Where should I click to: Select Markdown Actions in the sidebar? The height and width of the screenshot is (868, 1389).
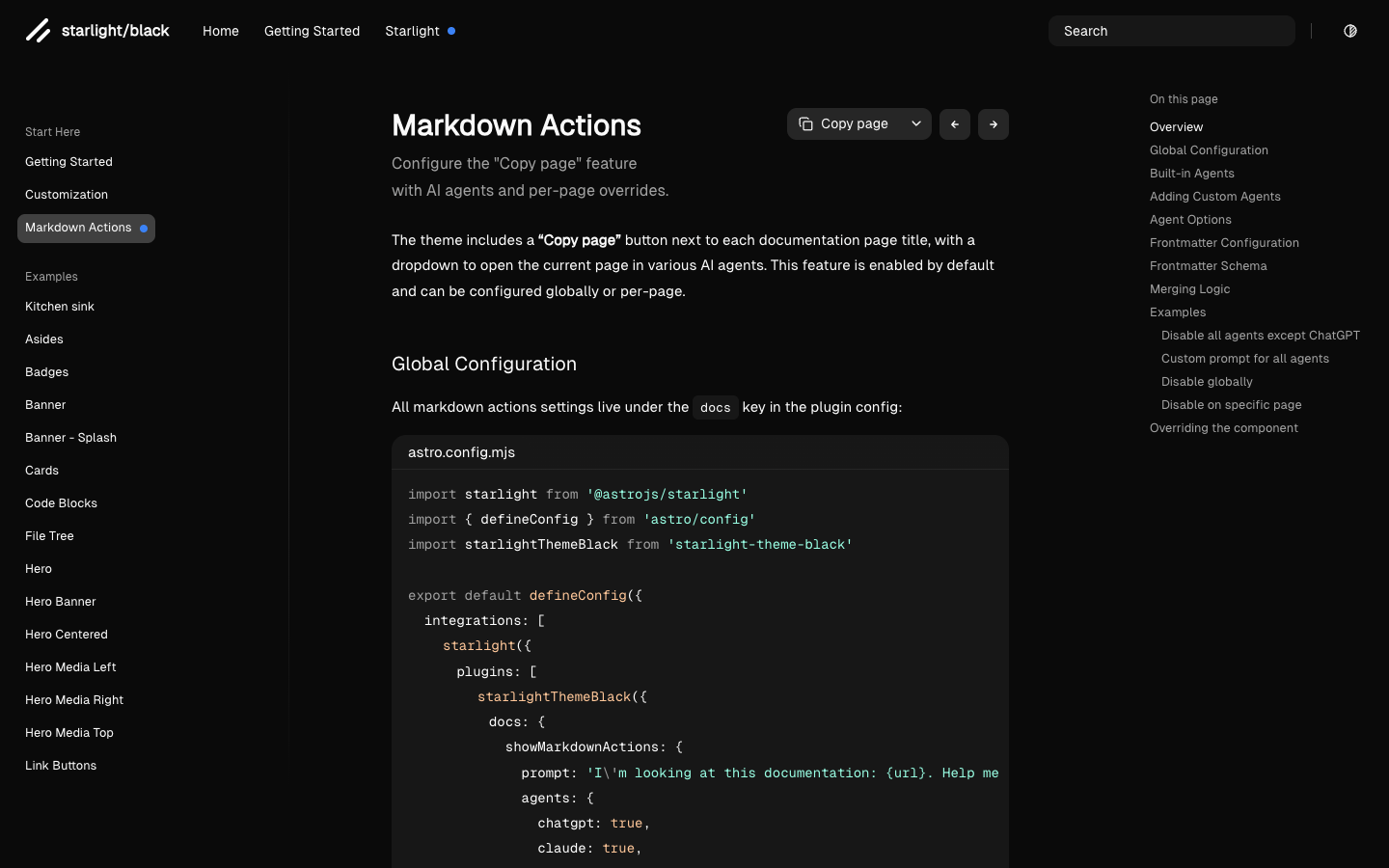point(86,229)
